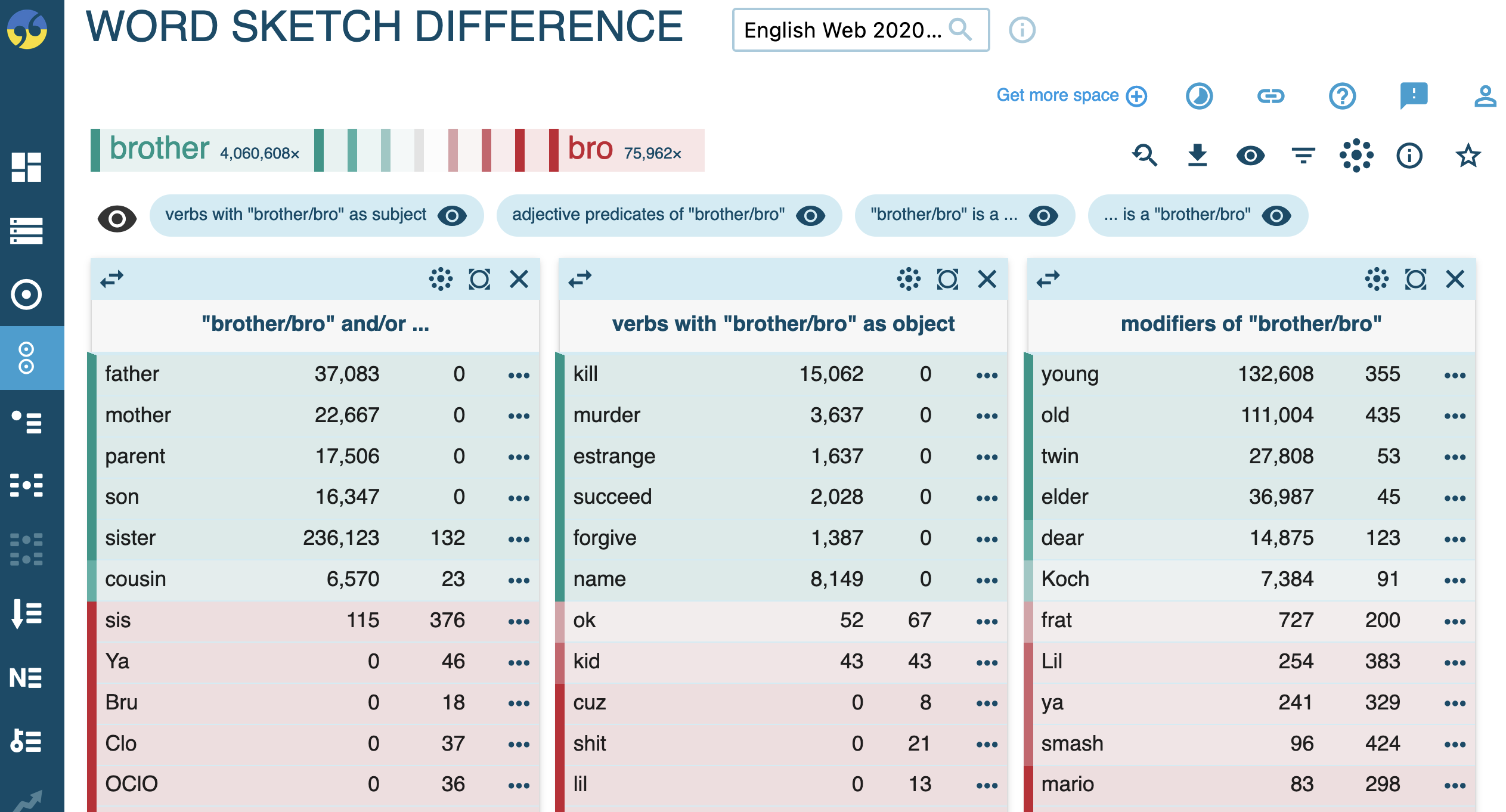Expand the options dots for 'father' row
1506x812 pixels.
pos(519,375)
